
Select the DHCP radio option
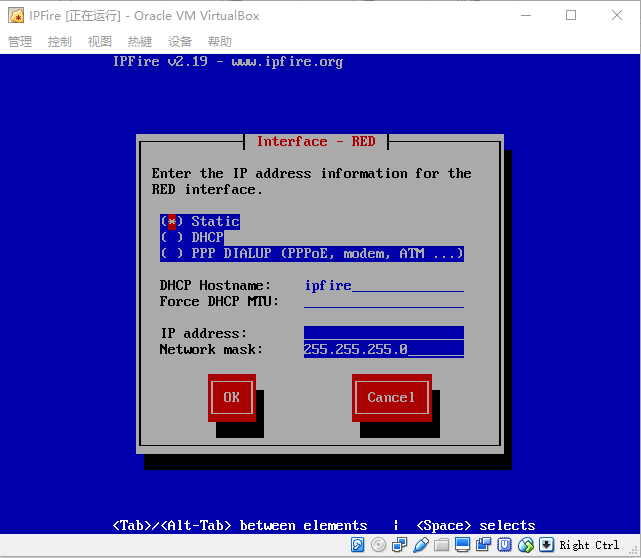pyautogui.click(x=192, y=238)
